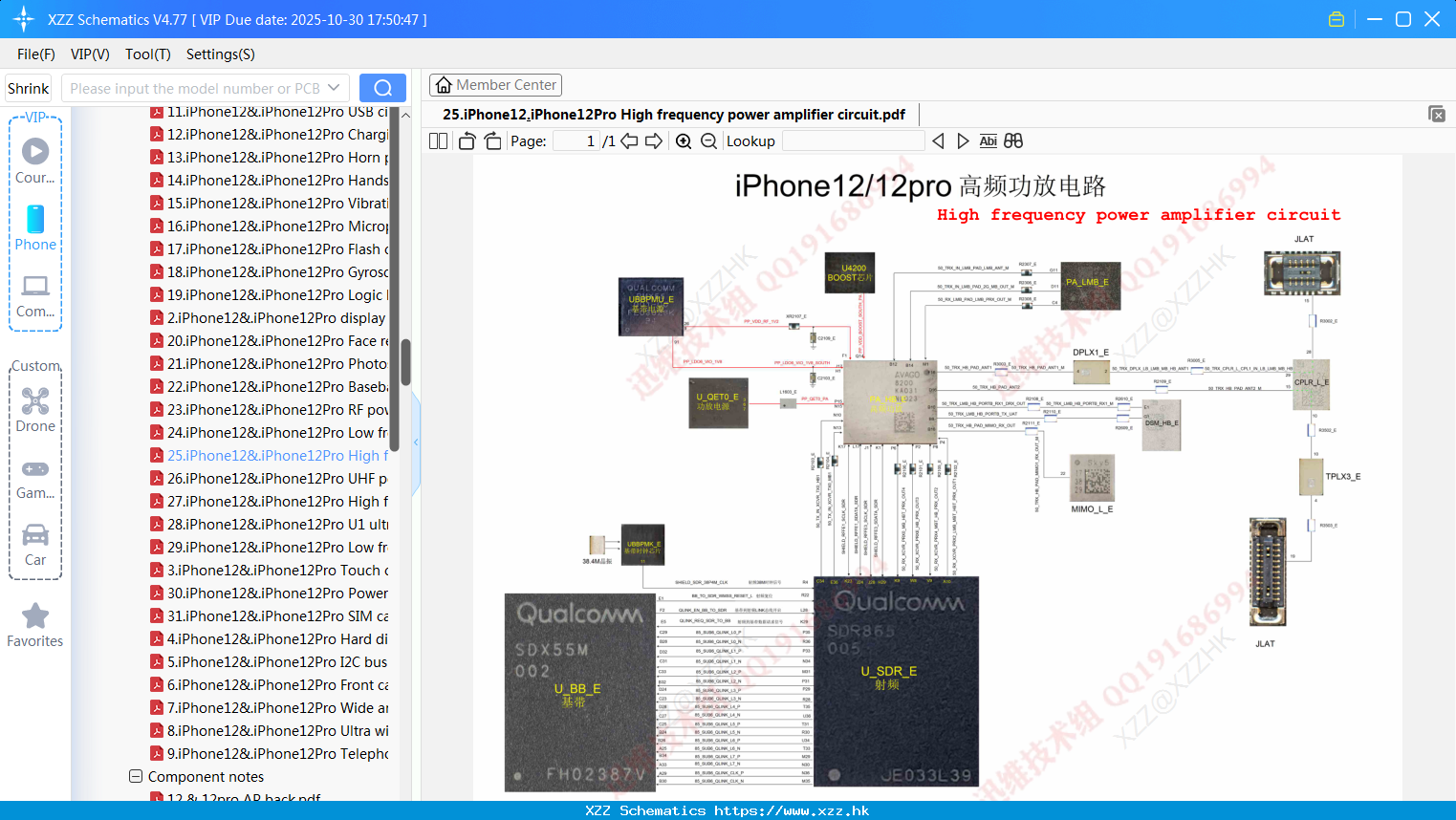Open the www.xzz.hk link in status bar

point(792,810)
